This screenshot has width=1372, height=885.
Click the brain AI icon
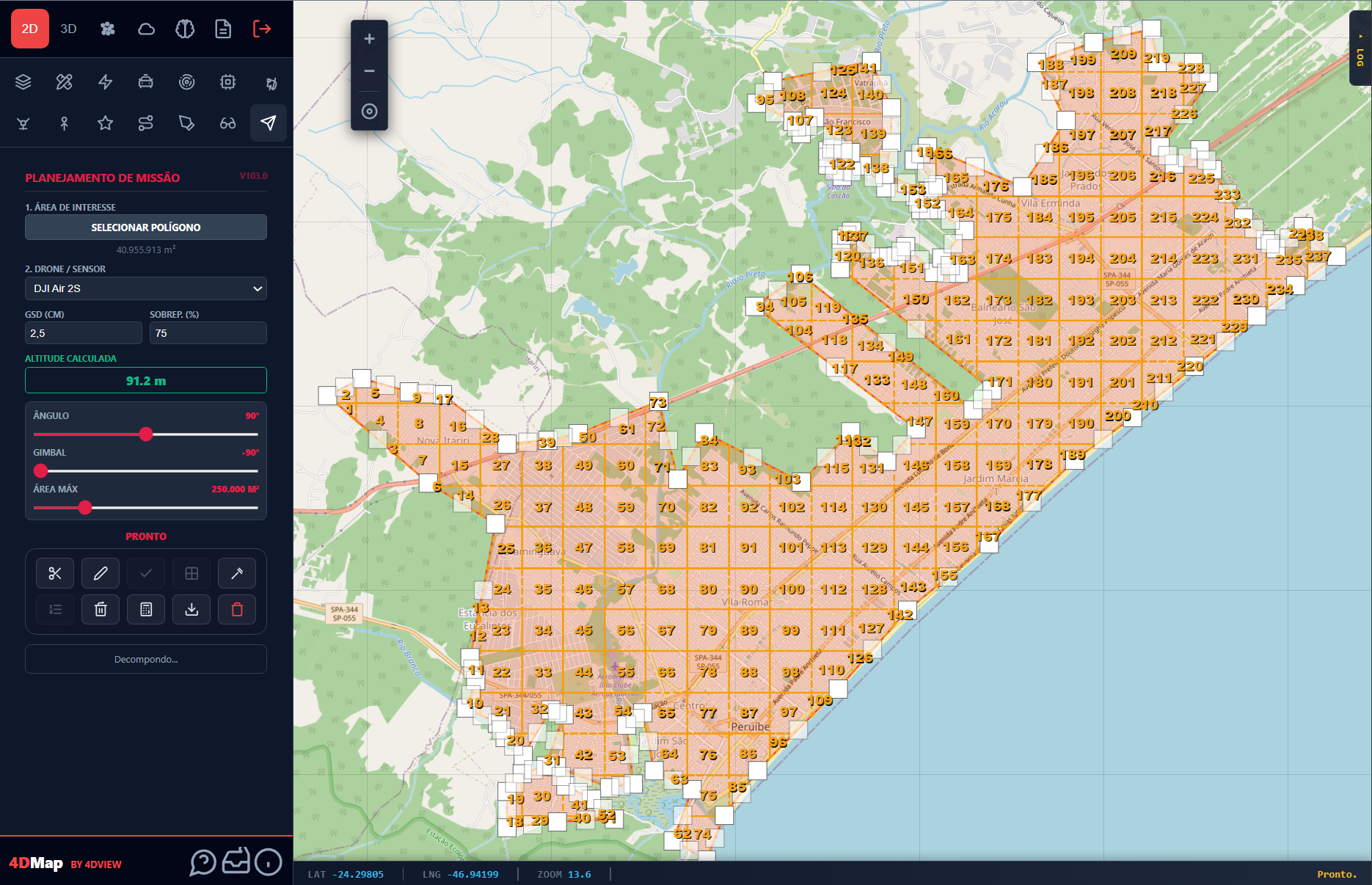click(x=185, y=29)
